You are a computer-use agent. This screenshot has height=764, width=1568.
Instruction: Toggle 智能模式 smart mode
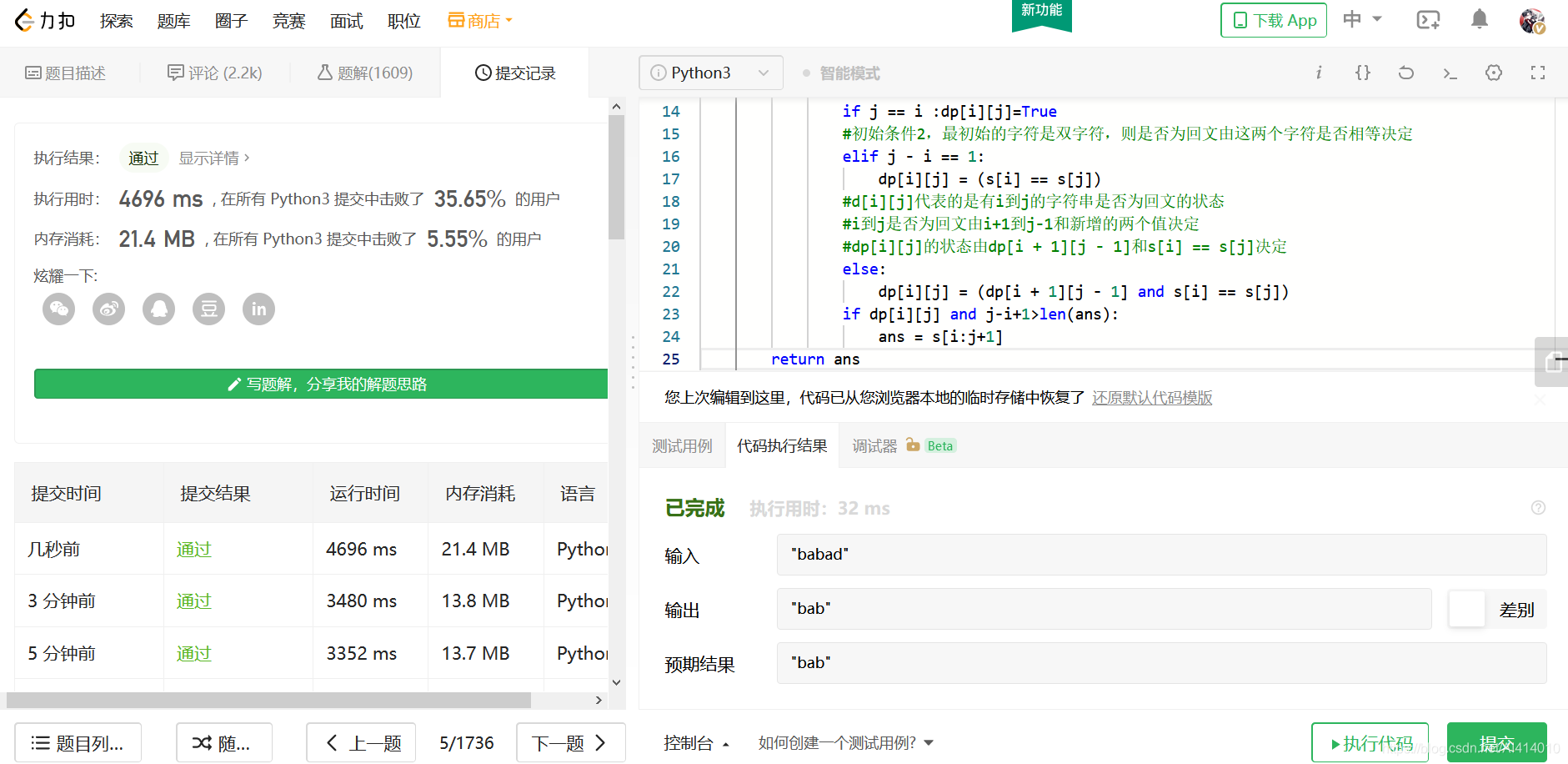(841, 73)
